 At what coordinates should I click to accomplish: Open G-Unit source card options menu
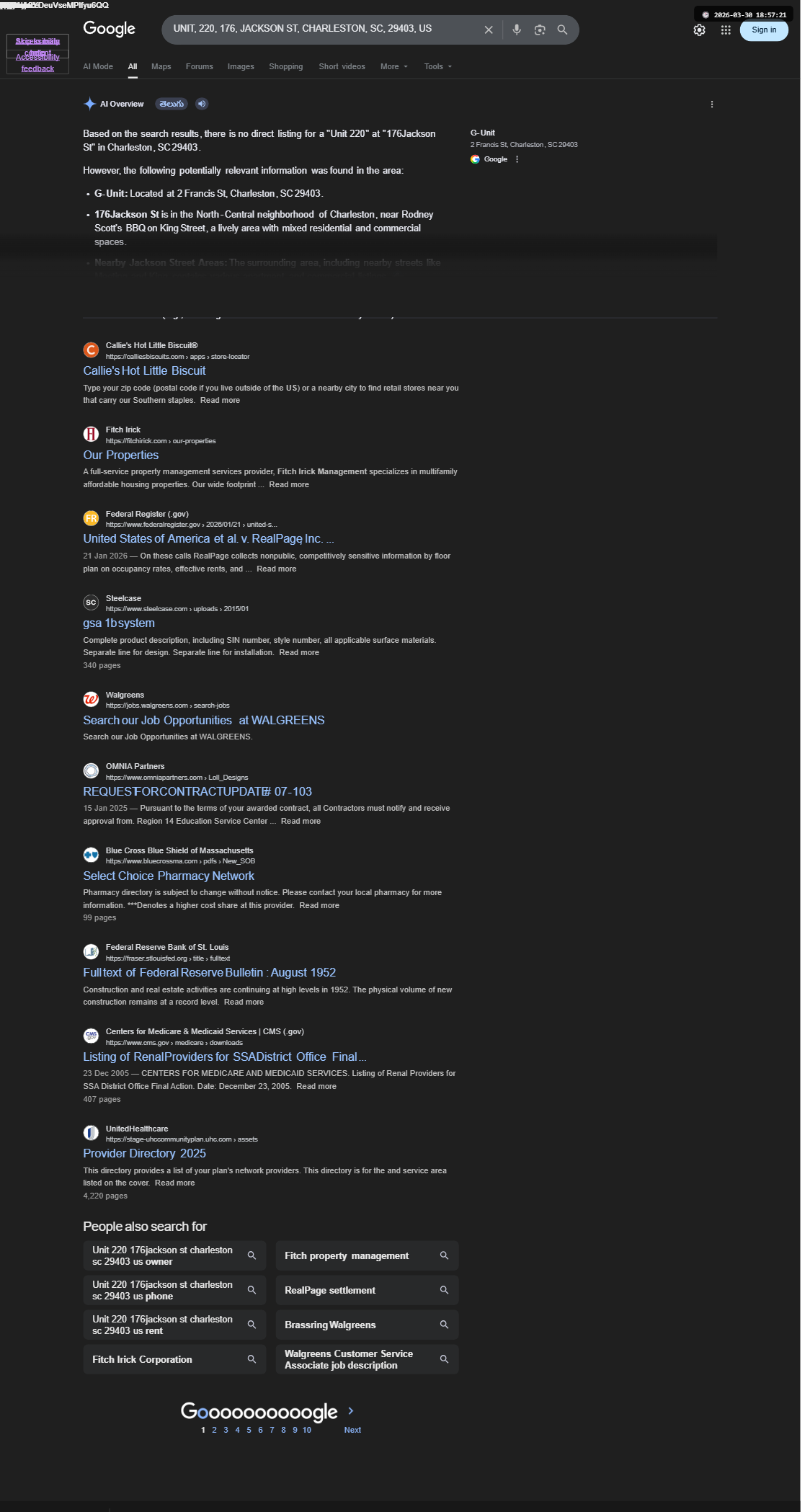tap(517, 159)
